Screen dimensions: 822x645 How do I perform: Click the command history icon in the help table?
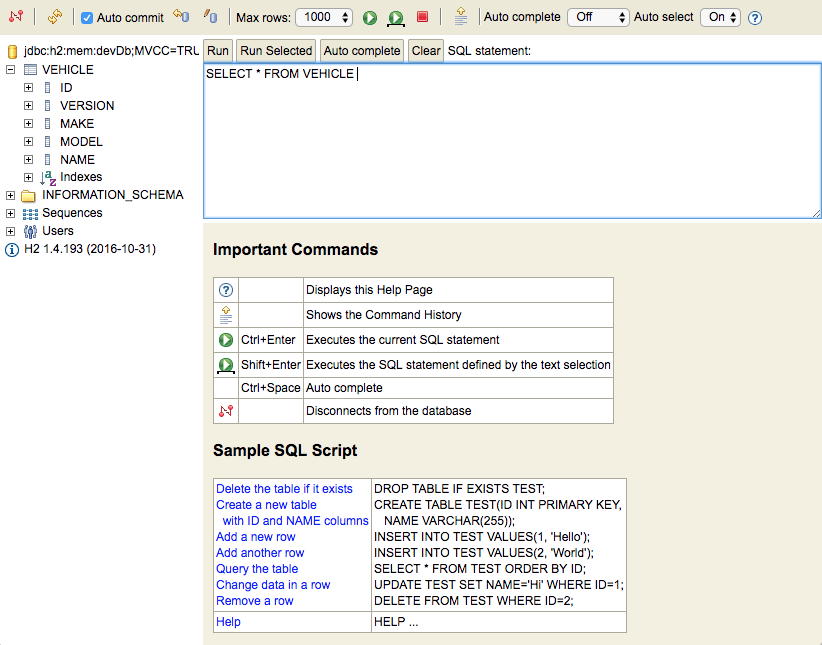click(x=226, y=315)
